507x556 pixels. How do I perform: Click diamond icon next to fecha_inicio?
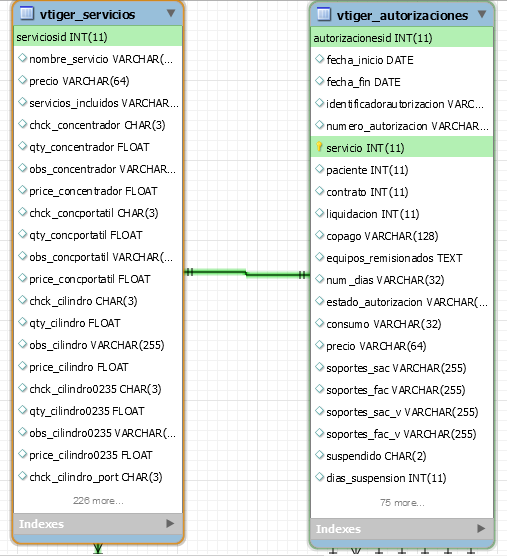click(319, 59)
